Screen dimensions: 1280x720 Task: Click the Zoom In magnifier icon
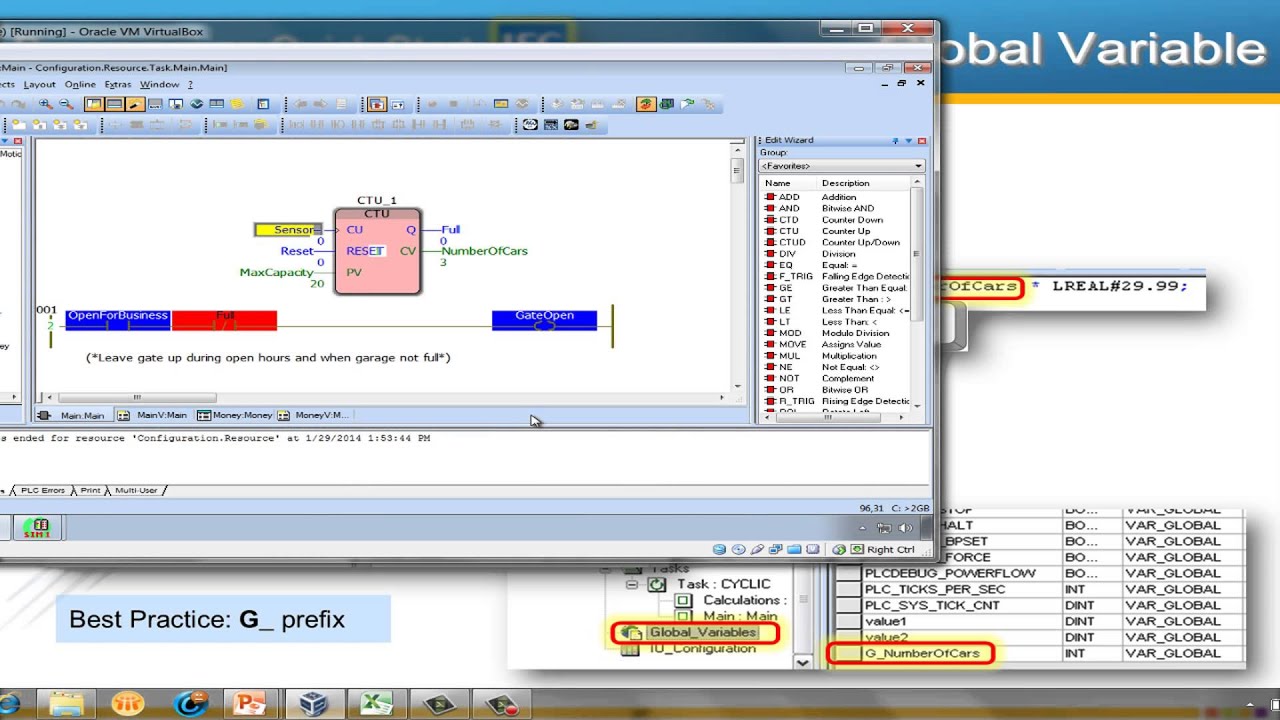point(45,104)
